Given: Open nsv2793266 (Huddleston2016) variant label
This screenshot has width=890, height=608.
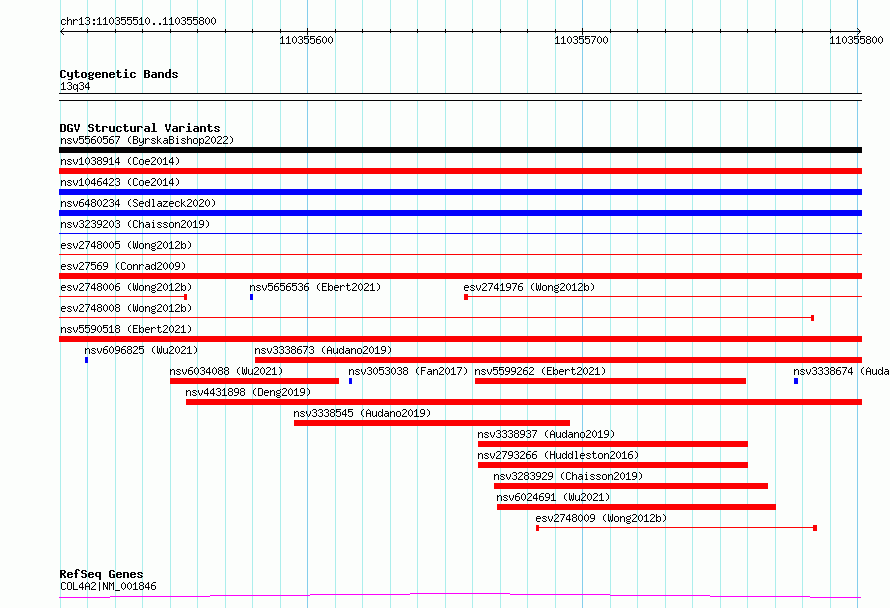Looking at the screenshot, I should tap(558, 455).
